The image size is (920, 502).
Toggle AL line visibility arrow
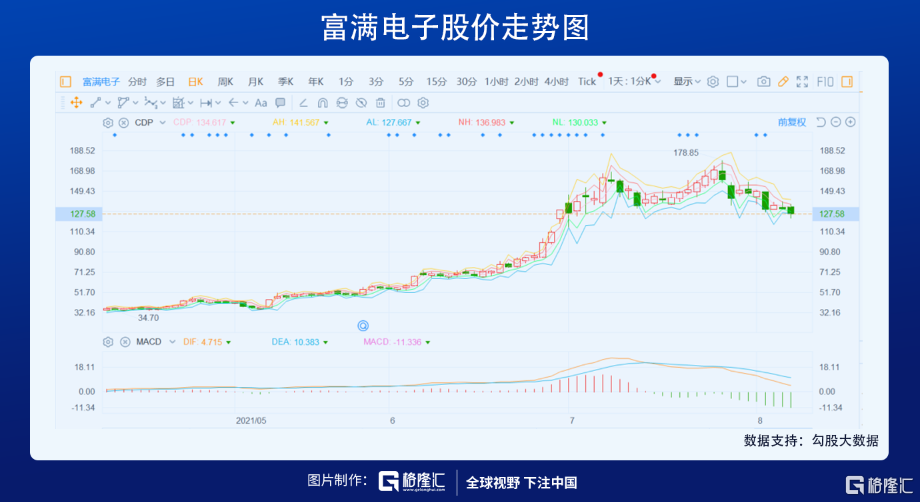pos(418,123)
